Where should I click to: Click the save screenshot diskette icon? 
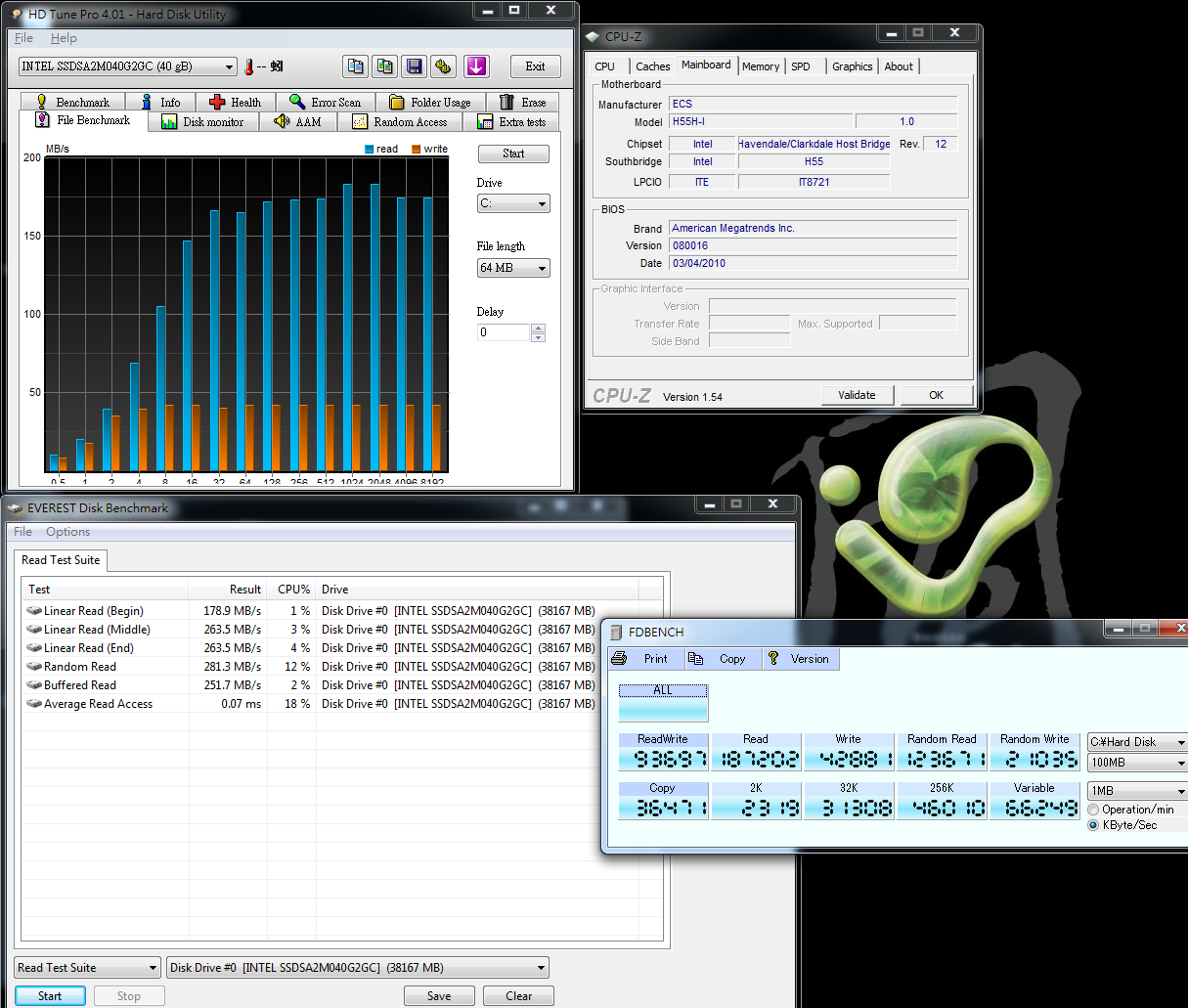[x=414, y=66]
